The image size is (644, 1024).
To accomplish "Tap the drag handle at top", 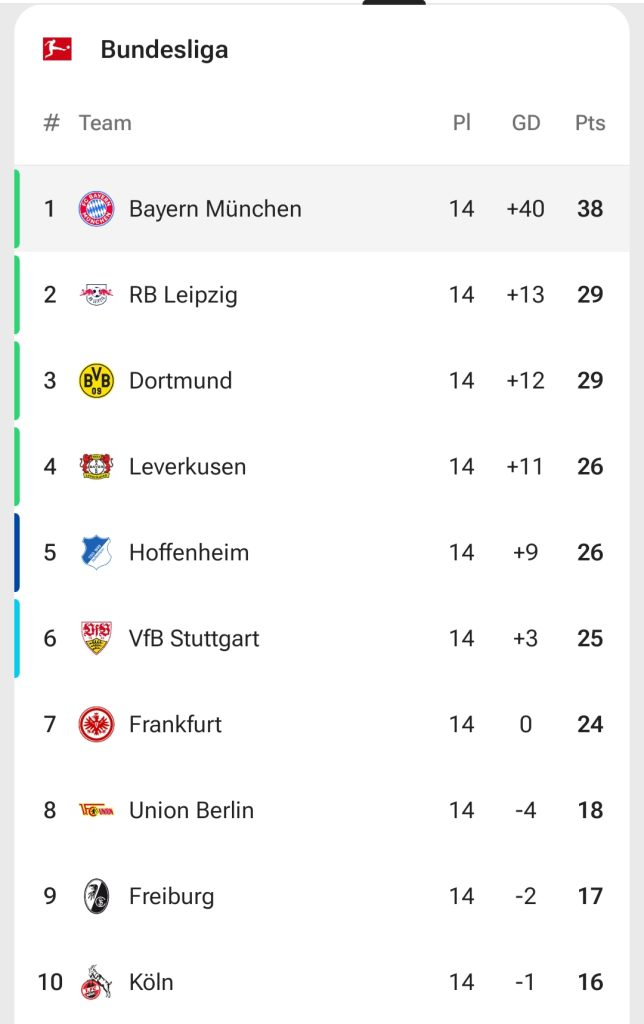I will 394,2.
